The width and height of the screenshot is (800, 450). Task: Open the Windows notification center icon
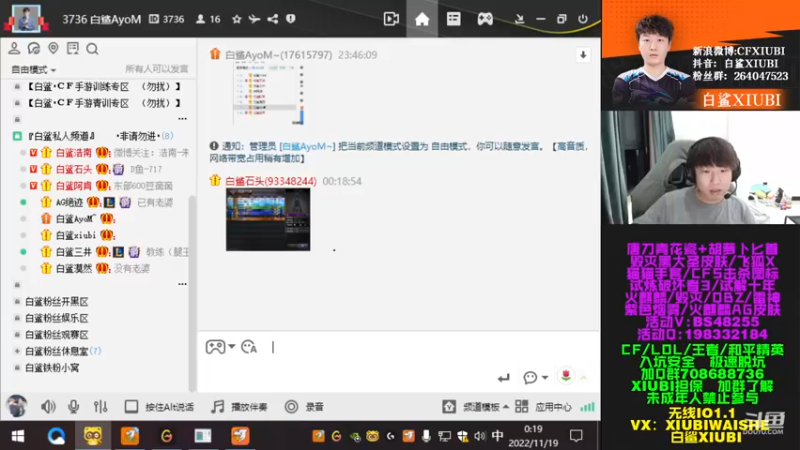[576, 436]
